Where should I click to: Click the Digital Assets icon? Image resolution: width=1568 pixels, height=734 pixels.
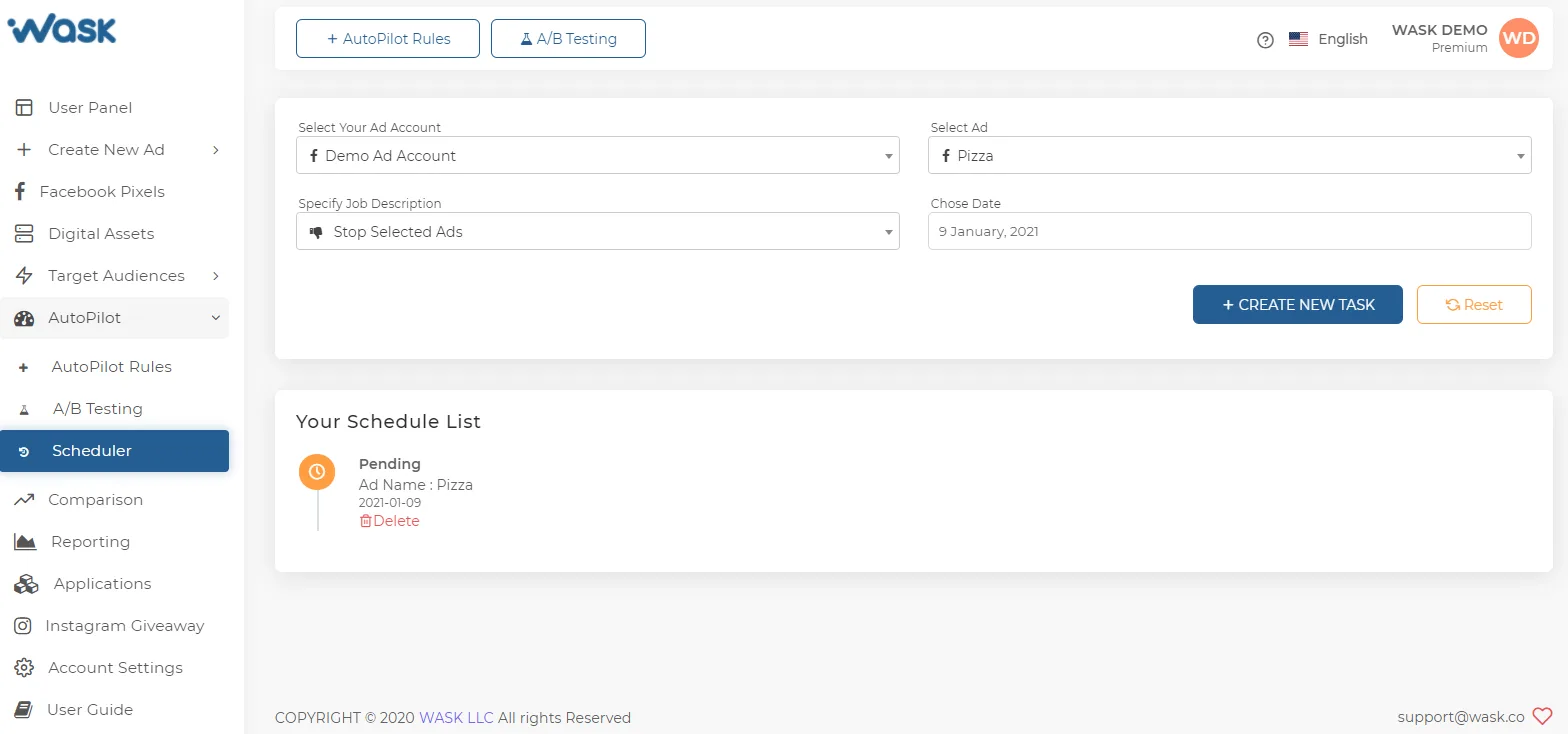point(24,234)
